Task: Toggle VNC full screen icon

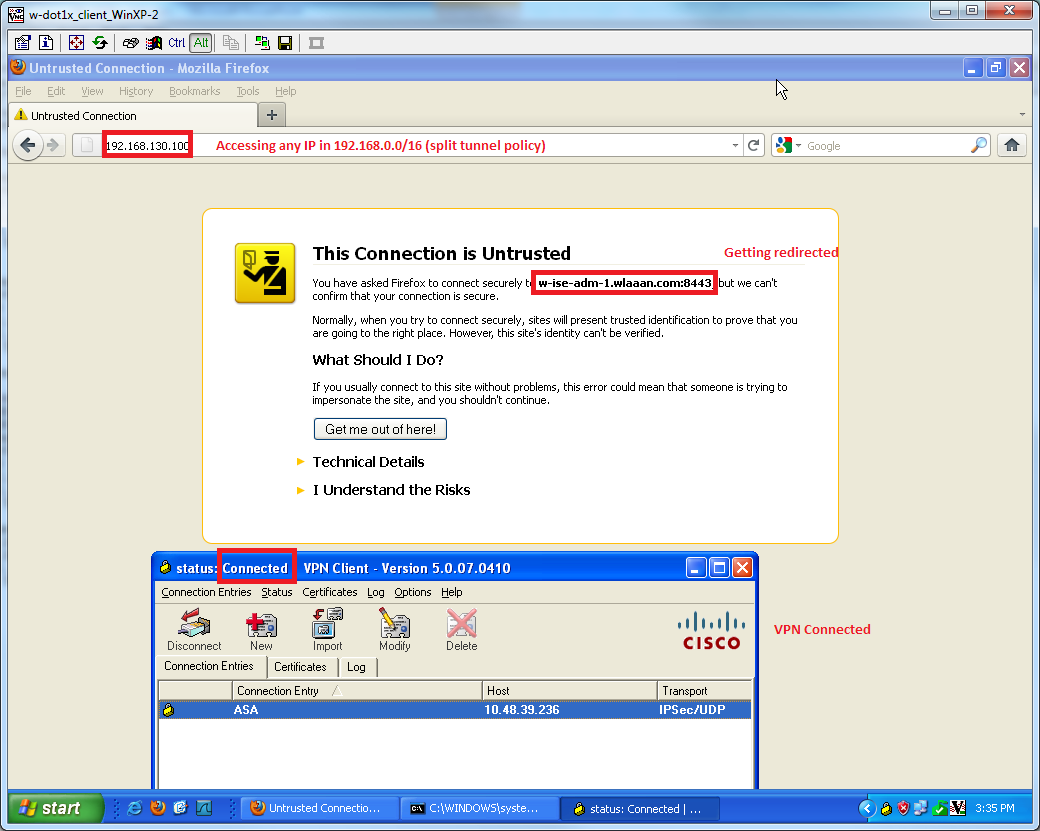Action: pyautogui.click(x=76, y=43)
